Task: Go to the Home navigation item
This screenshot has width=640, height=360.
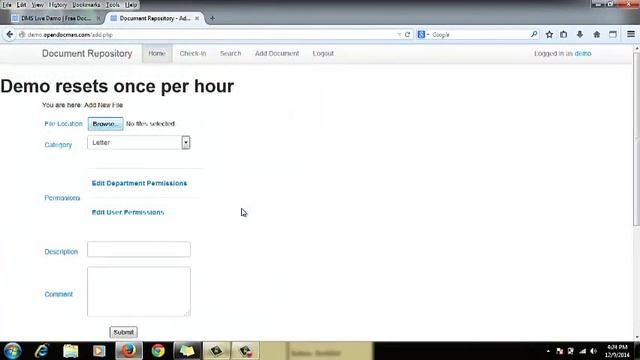Action: point(157,53)
